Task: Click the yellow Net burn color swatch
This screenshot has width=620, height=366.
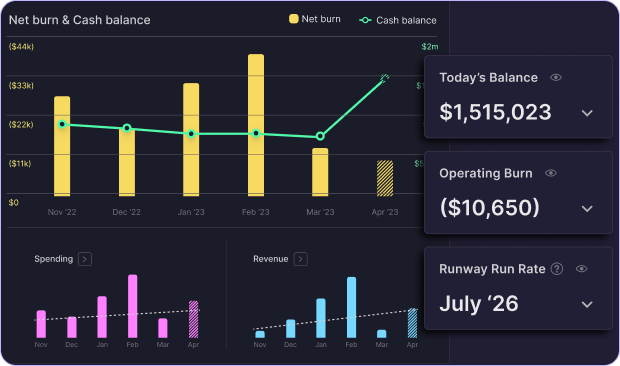Action: pos(293,19)
